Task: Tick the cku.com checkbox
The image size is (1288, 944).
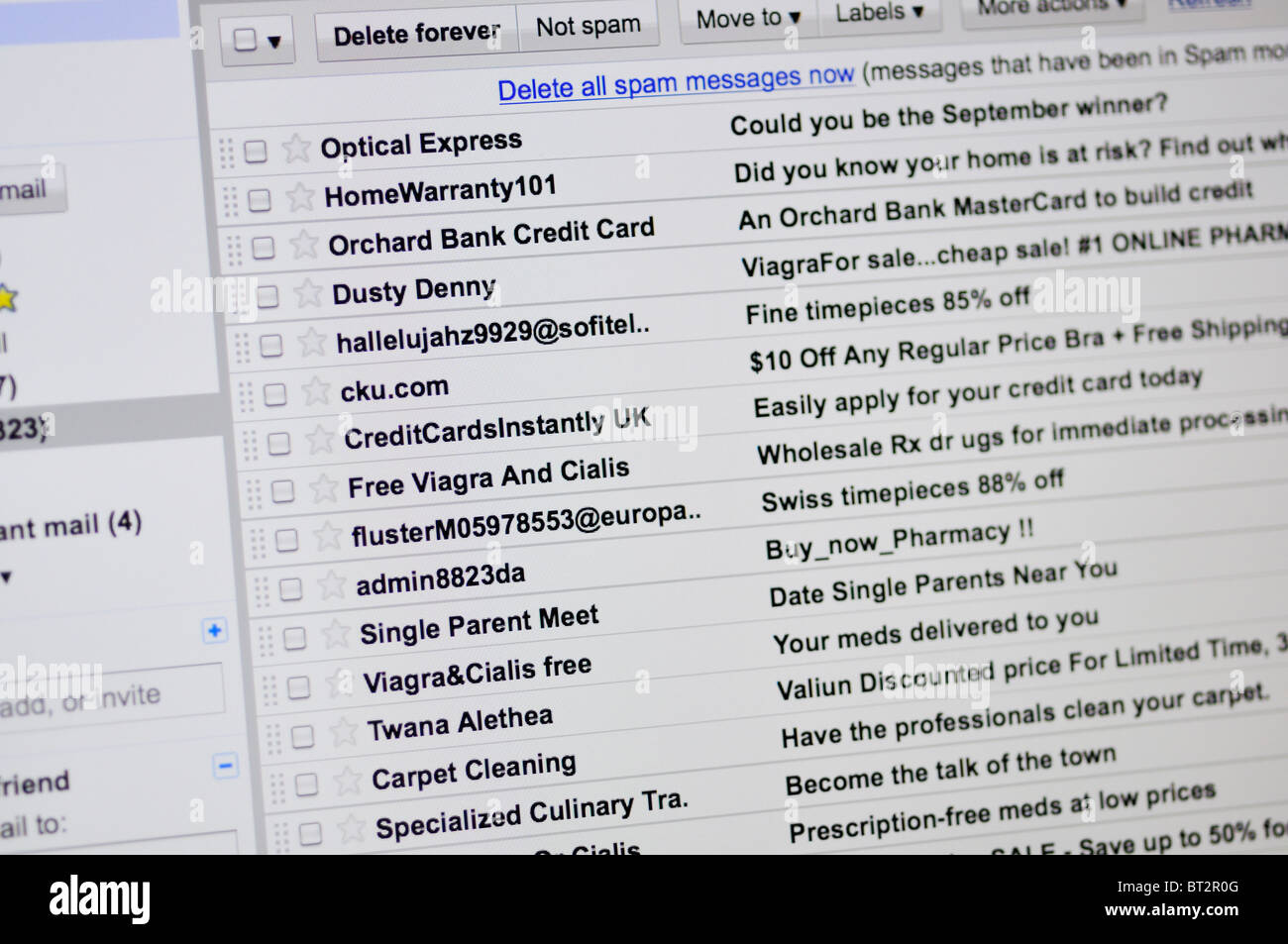Action: (x=274, y=394)
